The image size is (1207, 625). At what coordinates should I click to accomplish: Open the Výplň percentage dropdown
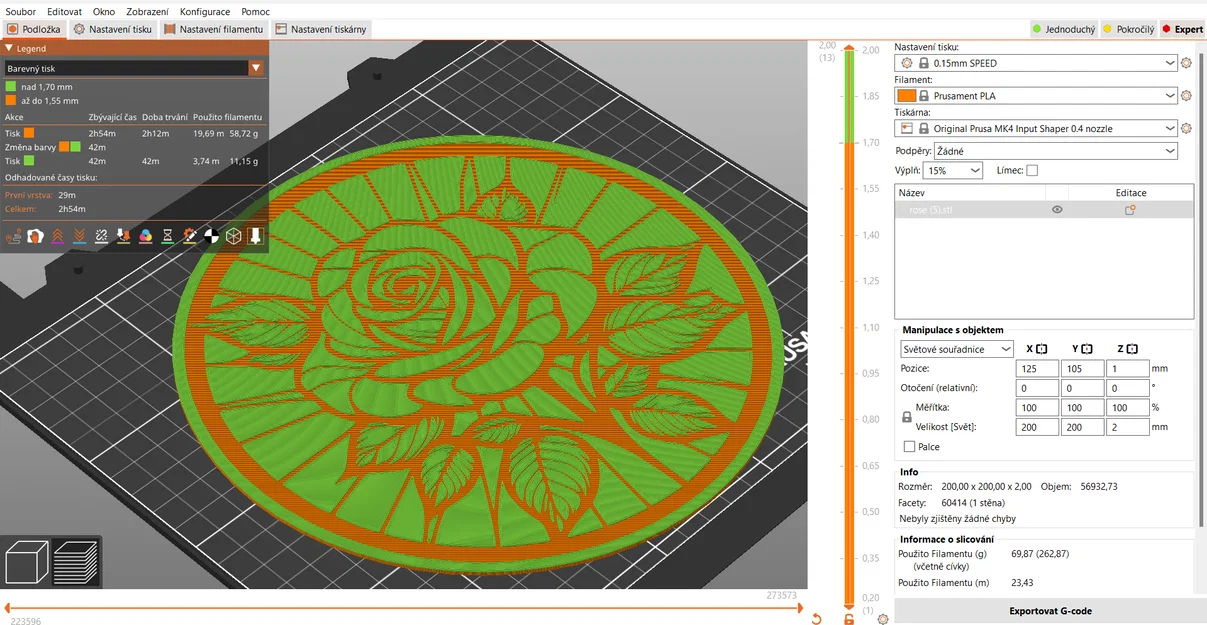[x=953, y=169]
